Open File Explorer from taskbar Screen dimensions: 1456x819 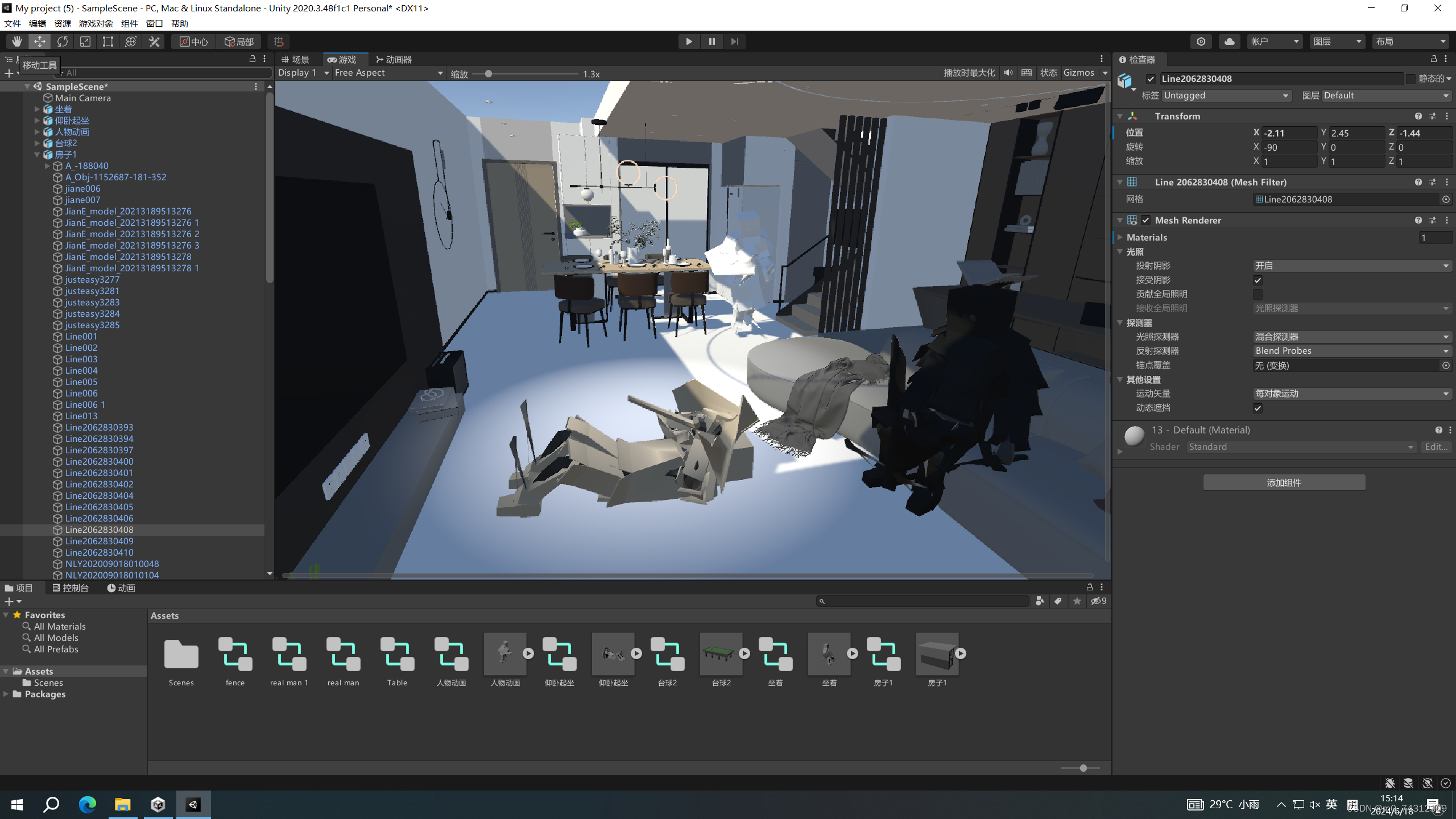point(122,804)
